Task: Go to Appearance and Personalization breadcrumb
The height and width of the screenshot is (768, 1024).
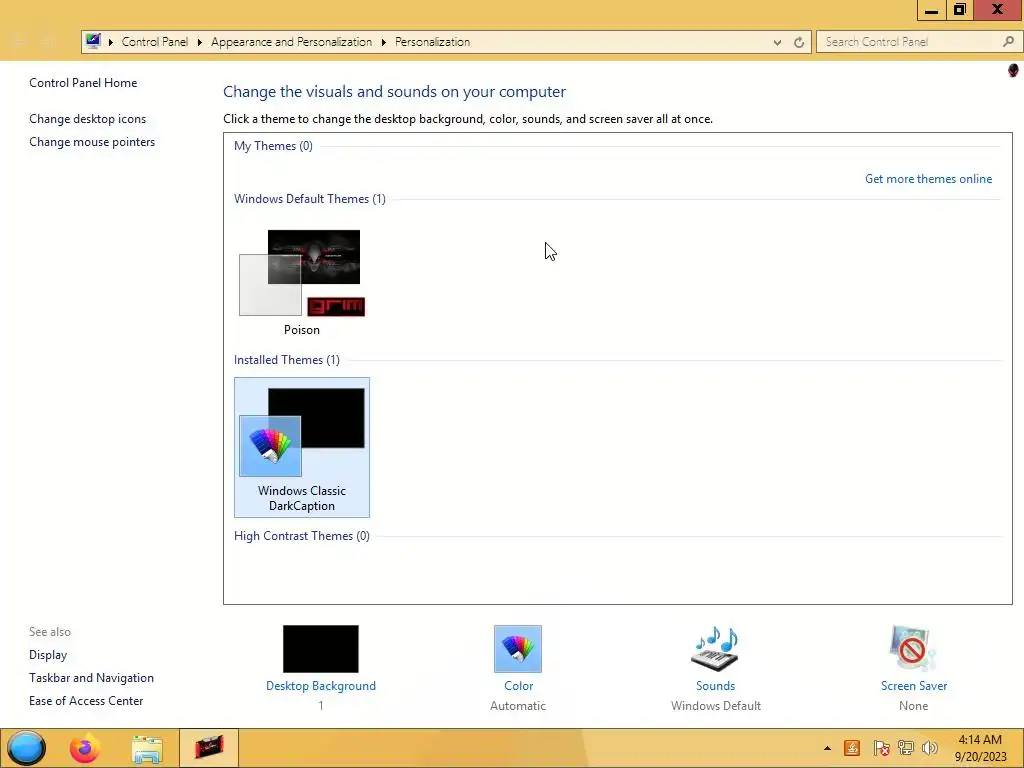Action: click(x=291, y=42)
